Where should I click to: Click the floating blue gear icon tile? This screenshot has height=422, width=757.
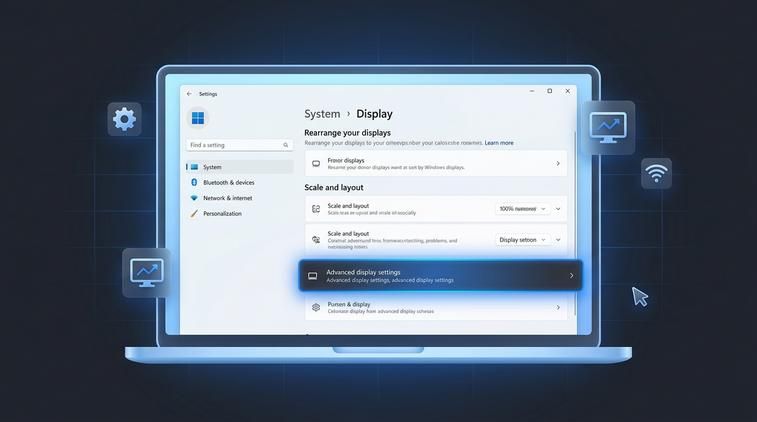[124, 119]
